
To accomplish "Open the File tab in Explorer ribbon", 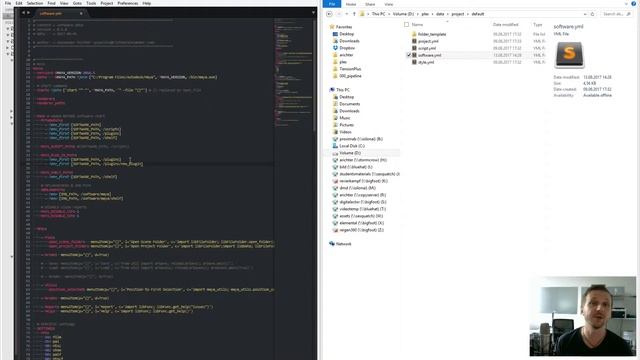I will pos(332,4).
